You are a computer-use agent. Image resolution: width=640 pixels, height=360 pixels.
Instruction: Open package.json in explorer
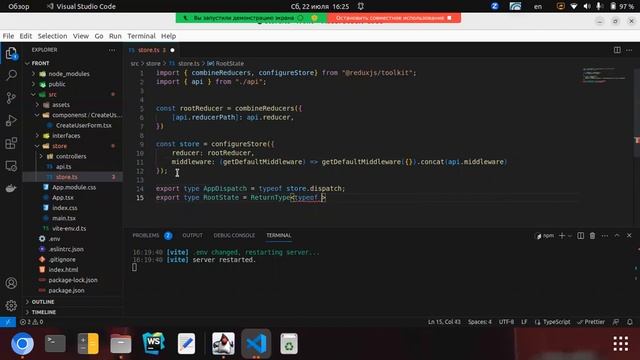(x=66, y=291)
